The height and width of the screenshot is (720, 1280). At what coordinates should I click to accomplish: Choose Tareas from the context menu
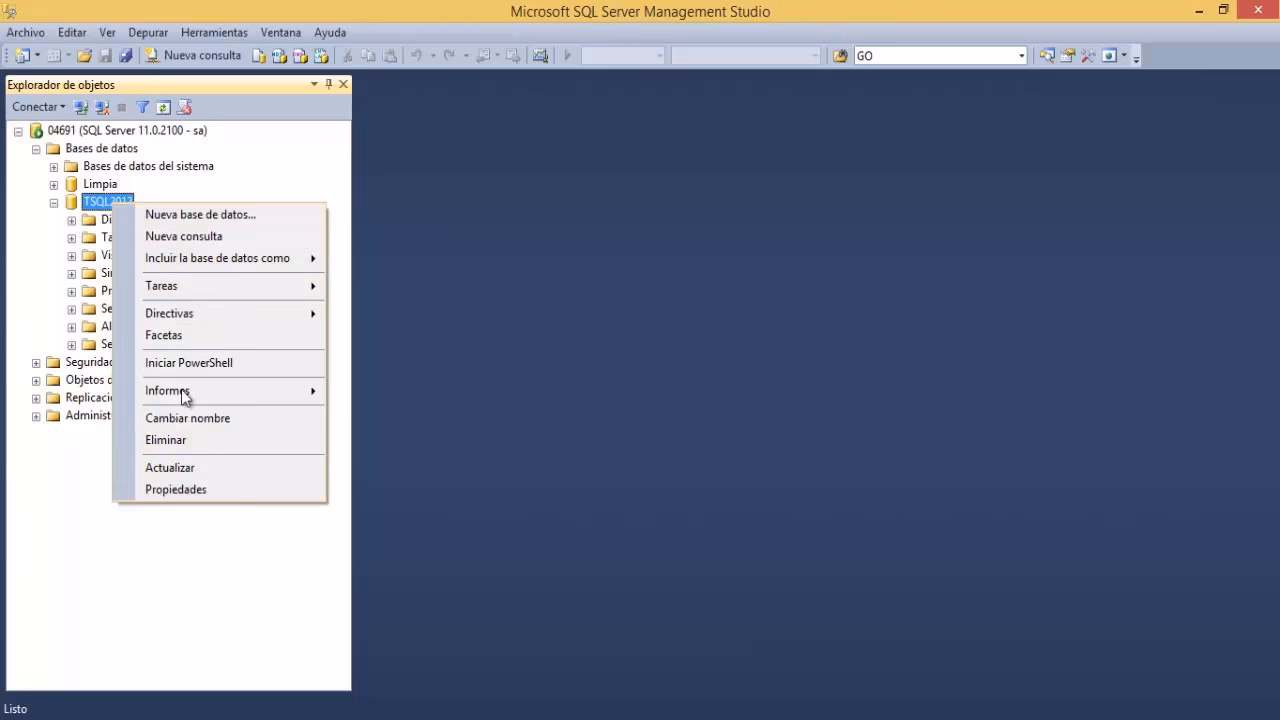161,286
